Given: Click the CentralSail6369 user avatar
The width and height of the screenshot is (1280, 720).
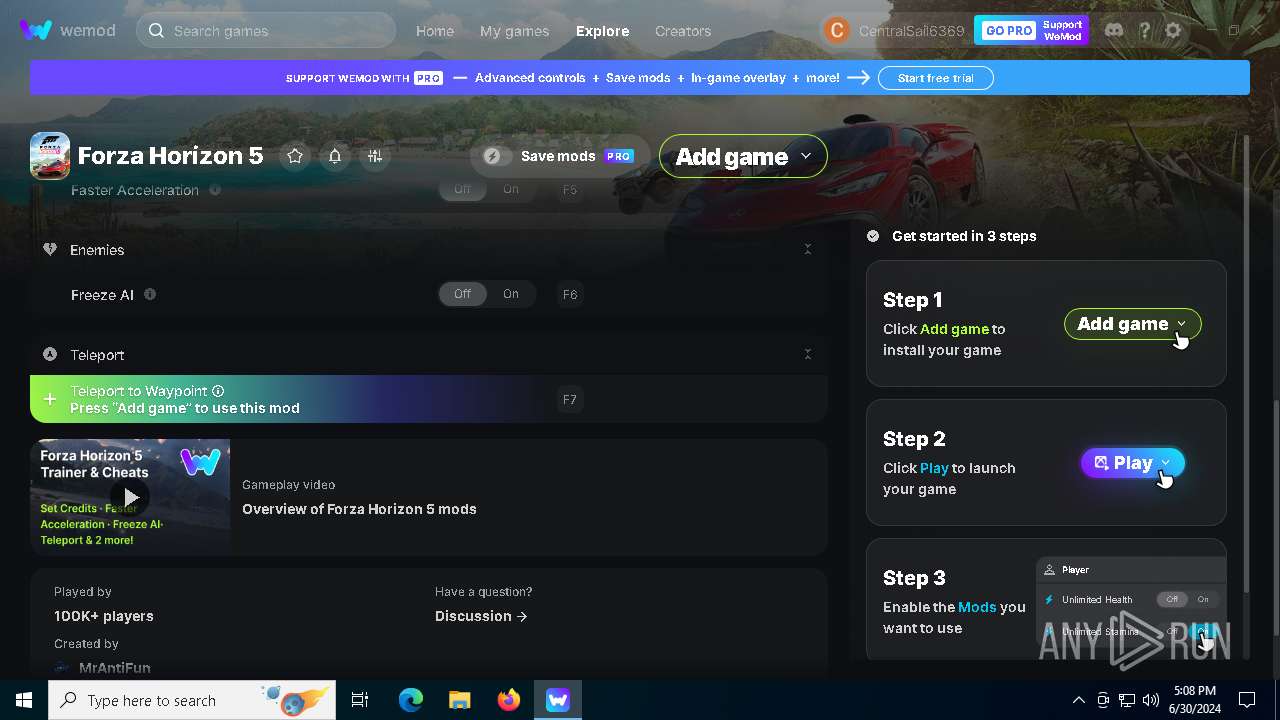Looking at the screenshot, I should (836, 30).
